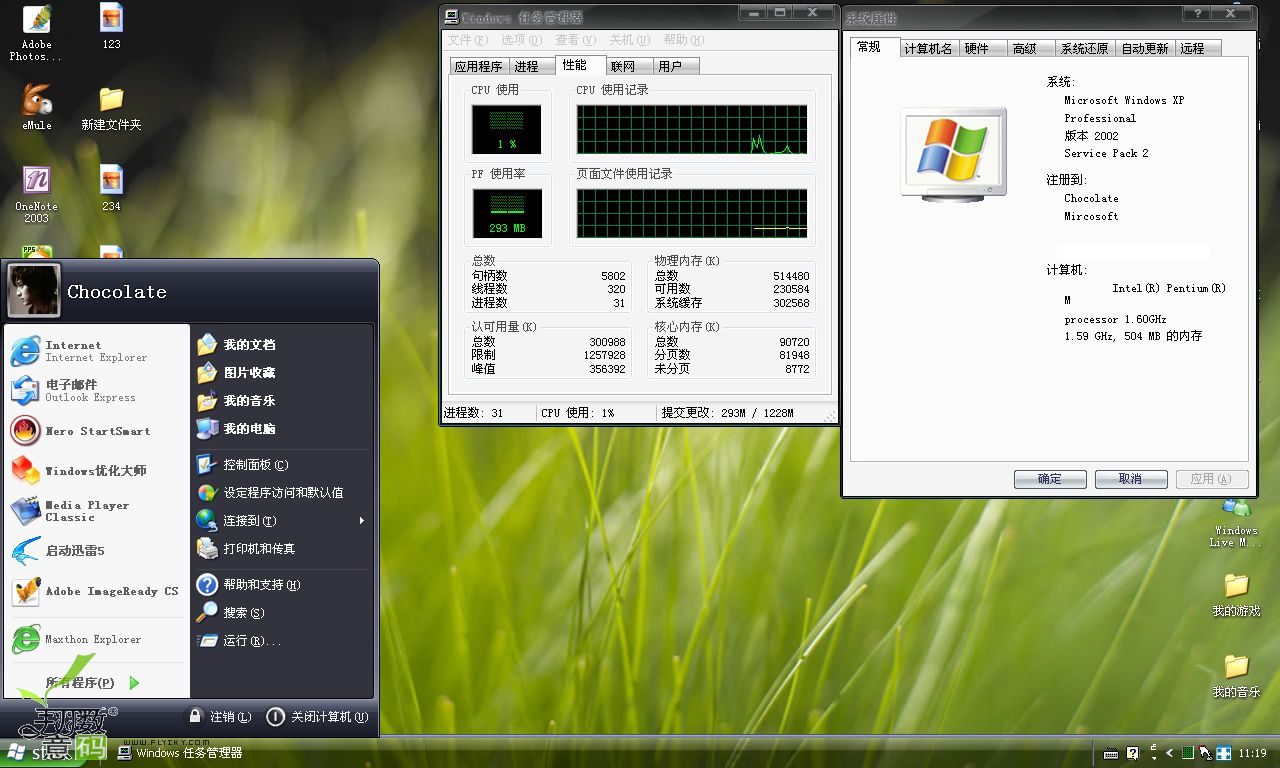Open 我的文档 in Start menu
Screen dimensions: 1280x768
pos(282,345)
